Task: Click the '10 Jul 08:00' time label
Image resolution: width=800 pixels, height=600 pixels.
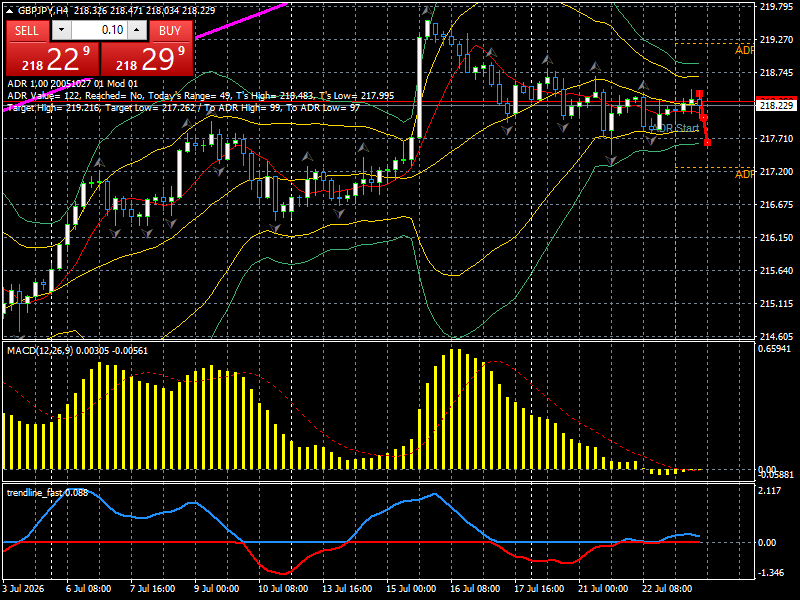Action: click(x=281, y=589)
